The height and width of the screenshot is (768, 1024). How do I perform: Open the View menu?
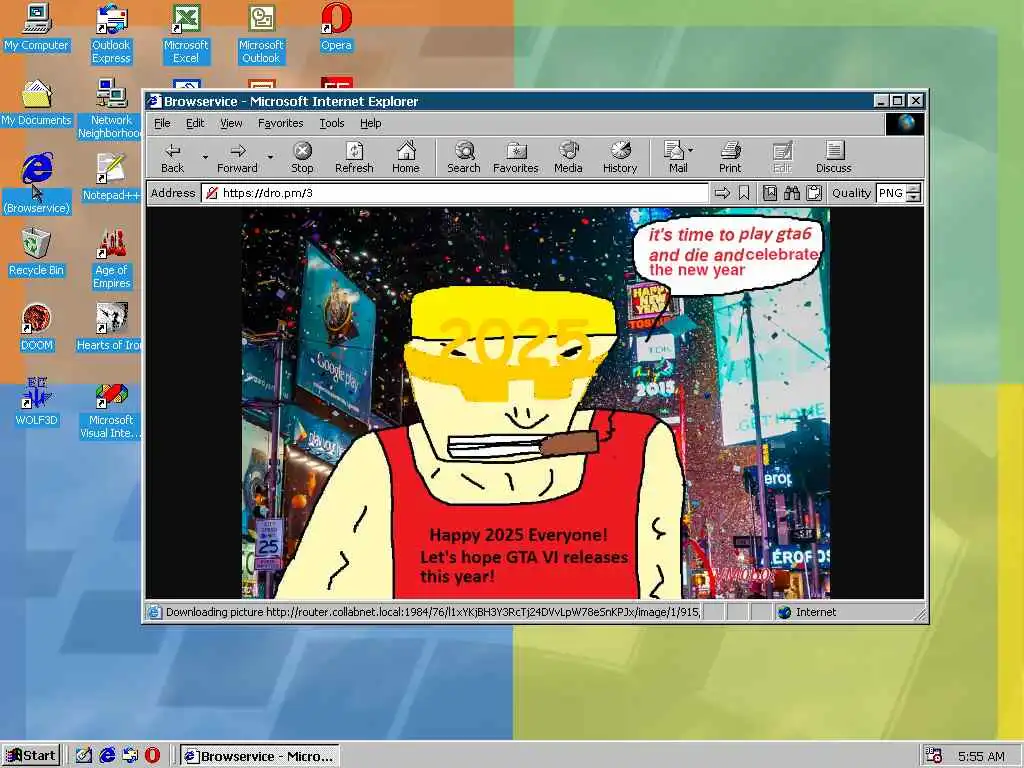pos(231,123)
